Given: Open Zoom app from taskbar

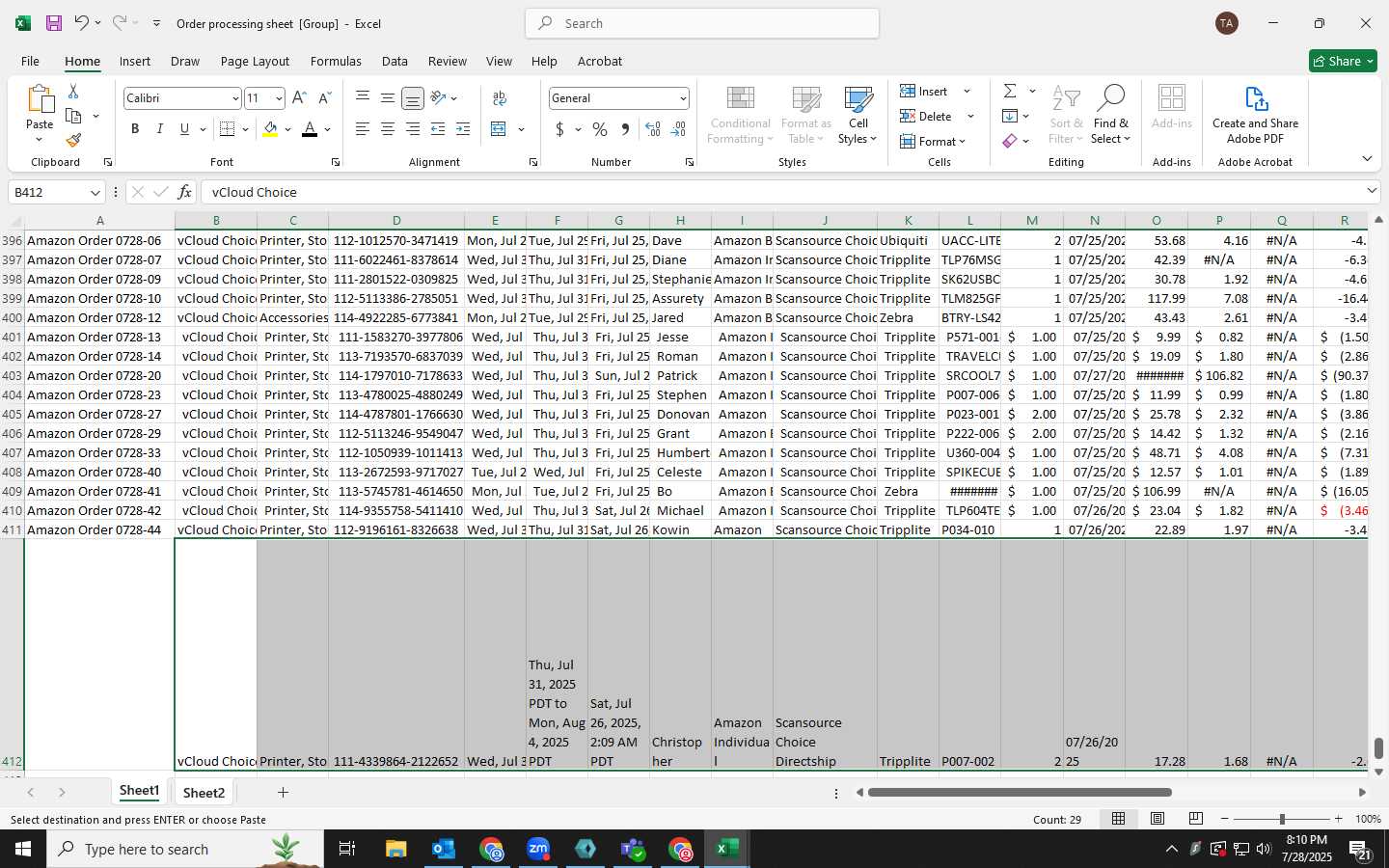Looking at the screenshot, I should (x=538, y=849).
